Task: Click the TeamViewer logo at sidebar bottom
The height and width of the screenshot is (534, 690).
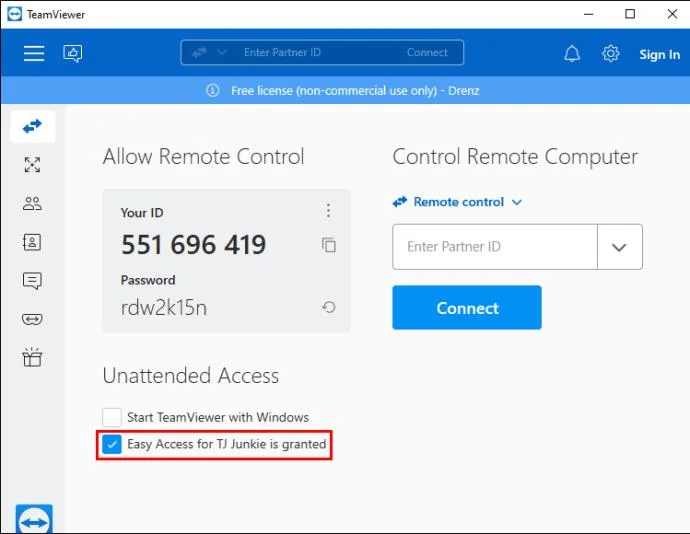Action: (34, 519)
